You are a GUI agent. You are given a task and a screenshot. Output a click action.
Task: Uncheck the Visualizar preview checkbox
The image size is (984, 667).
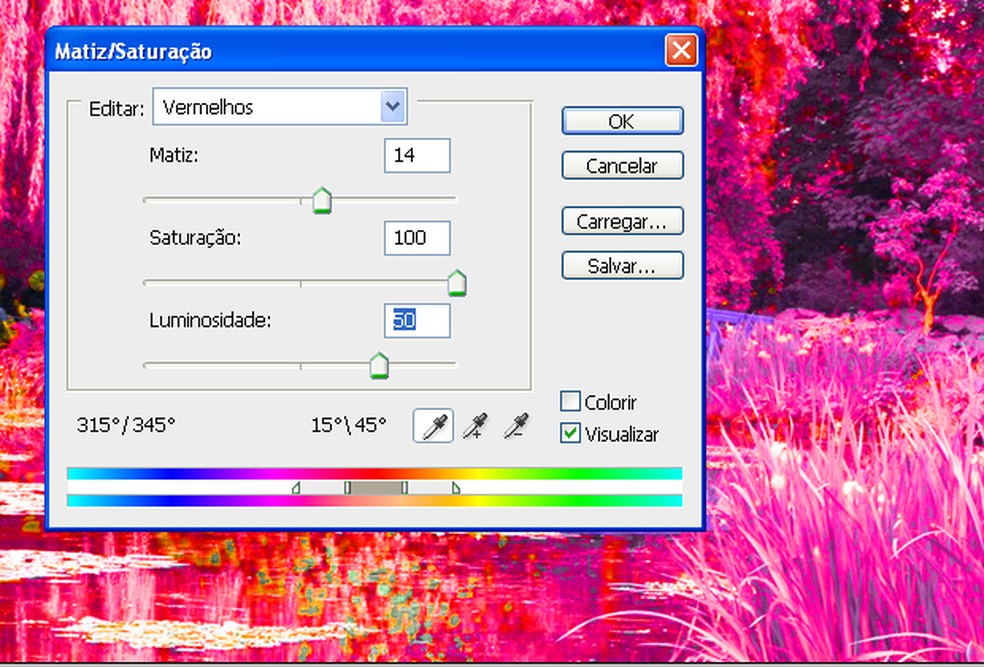(570, 434)
